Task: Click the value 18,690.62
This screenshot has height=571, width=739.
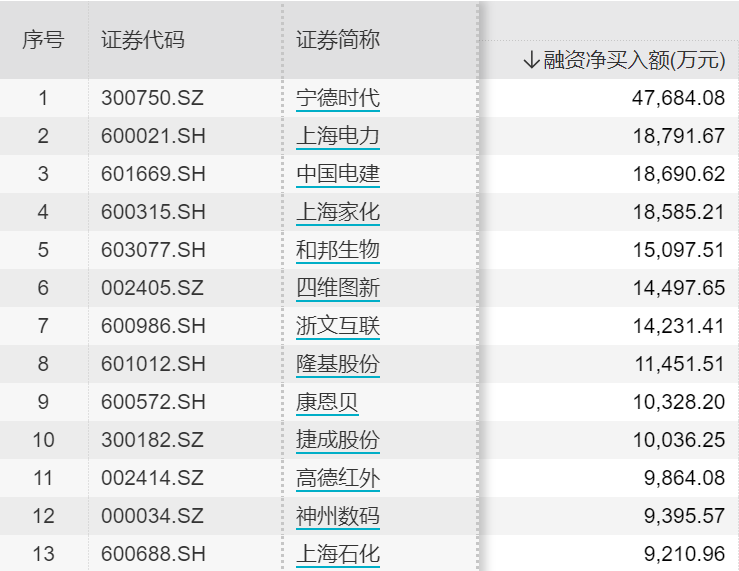Action: (x=679, y=174)
